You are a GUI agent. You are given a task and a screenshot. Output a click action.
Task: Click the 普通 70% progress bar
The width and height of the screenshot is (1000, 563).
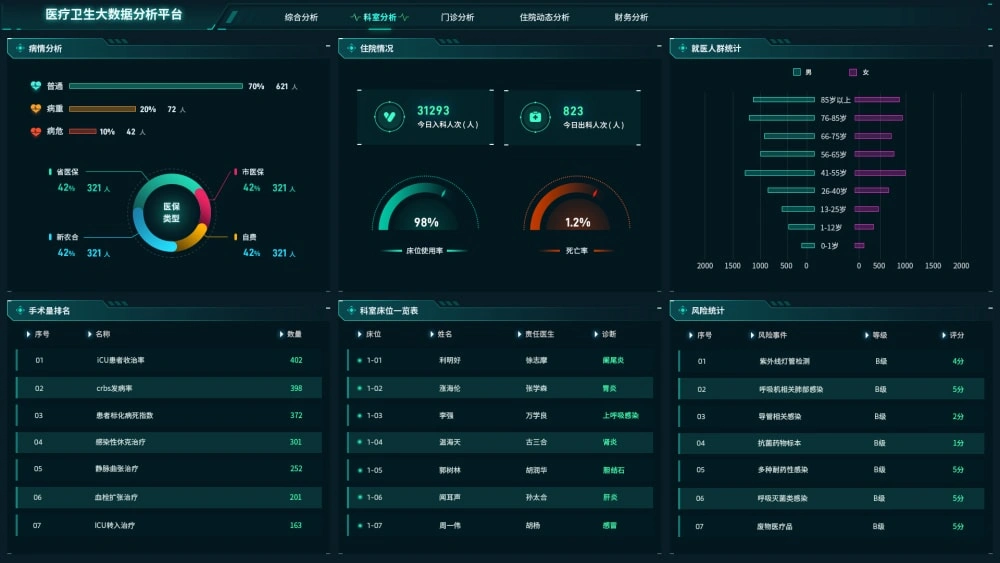(155, 86)
